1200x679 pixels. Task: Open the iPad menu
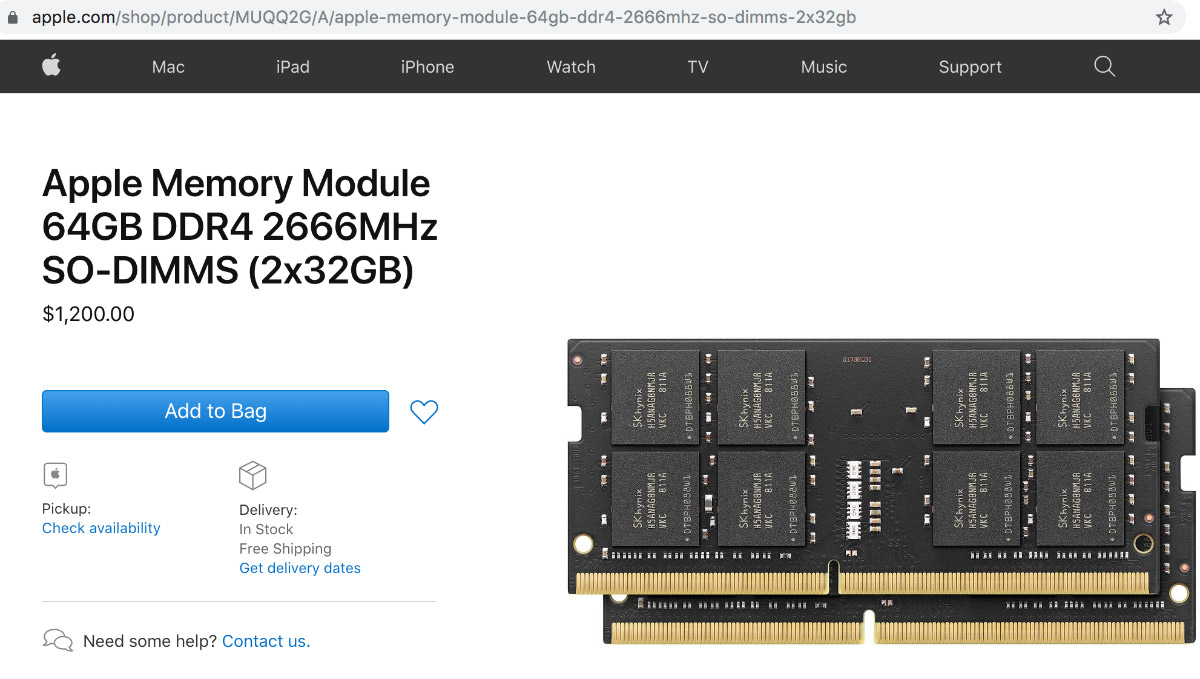(293, 67)
